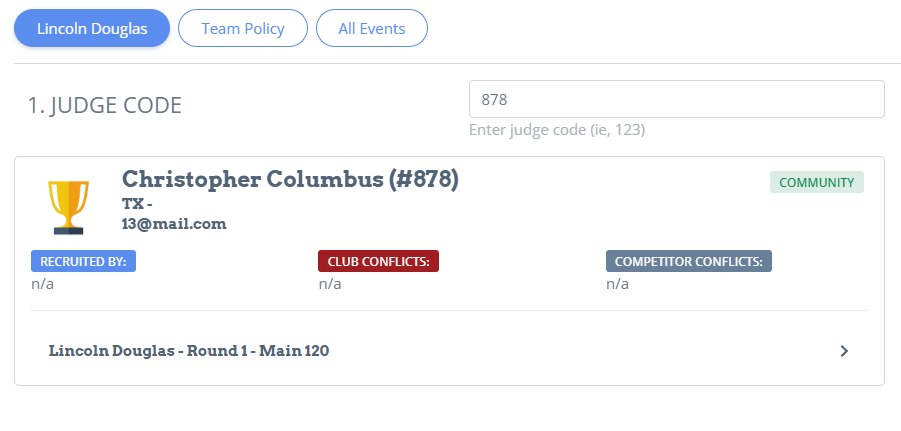Click the n/a under Recruited By
Screen dimensions: 901x431
coord(43,284)
